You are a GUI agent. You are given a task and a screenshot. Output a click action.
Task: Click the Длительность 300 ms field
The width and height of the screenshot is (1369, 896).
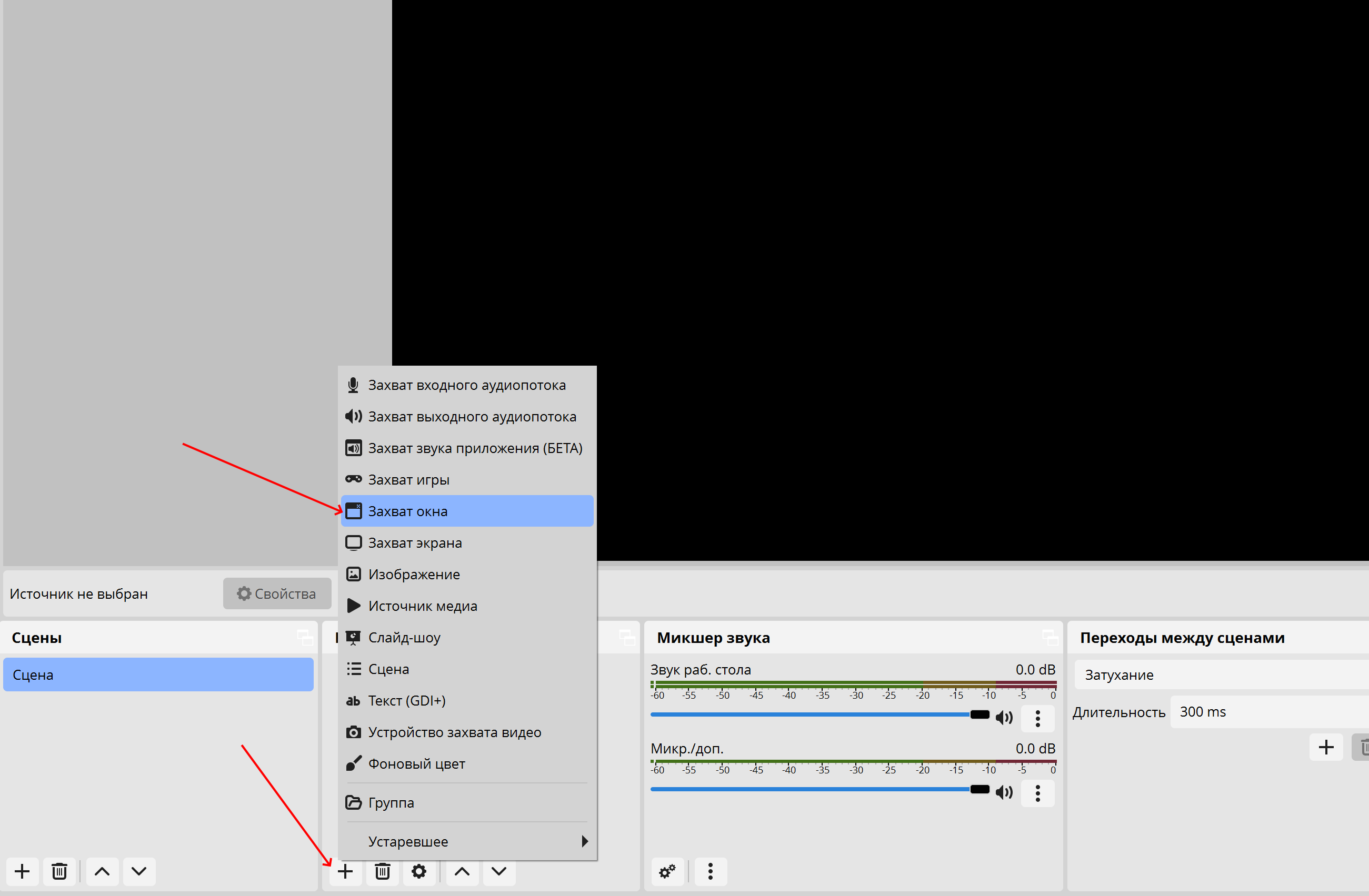click(x=1270, y=712)
